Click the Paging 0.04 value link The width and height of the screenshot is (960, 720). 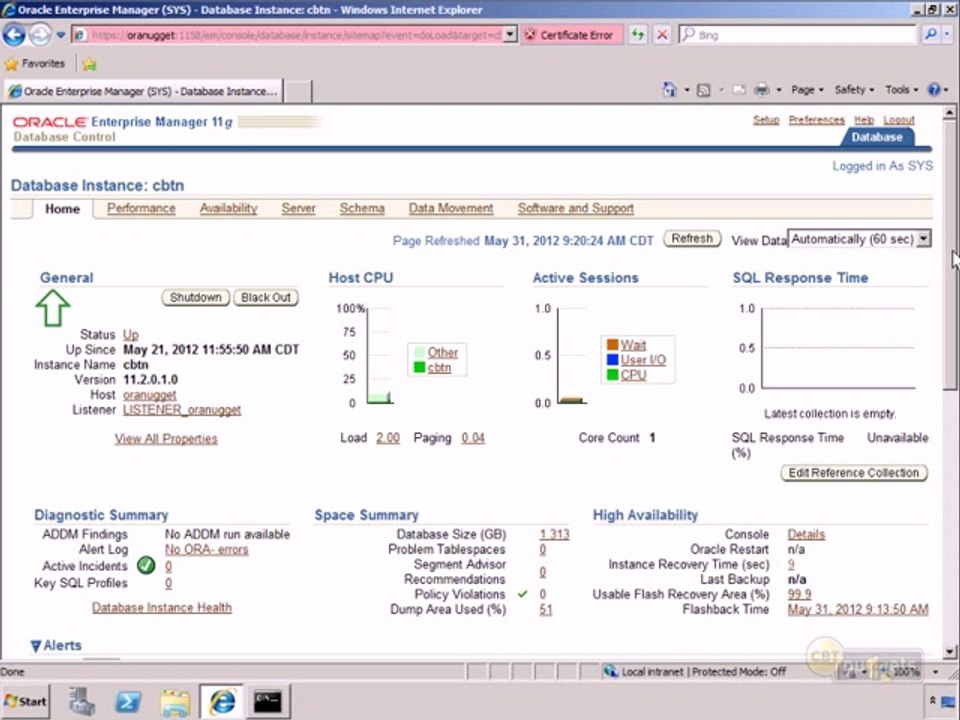point(473,438)
